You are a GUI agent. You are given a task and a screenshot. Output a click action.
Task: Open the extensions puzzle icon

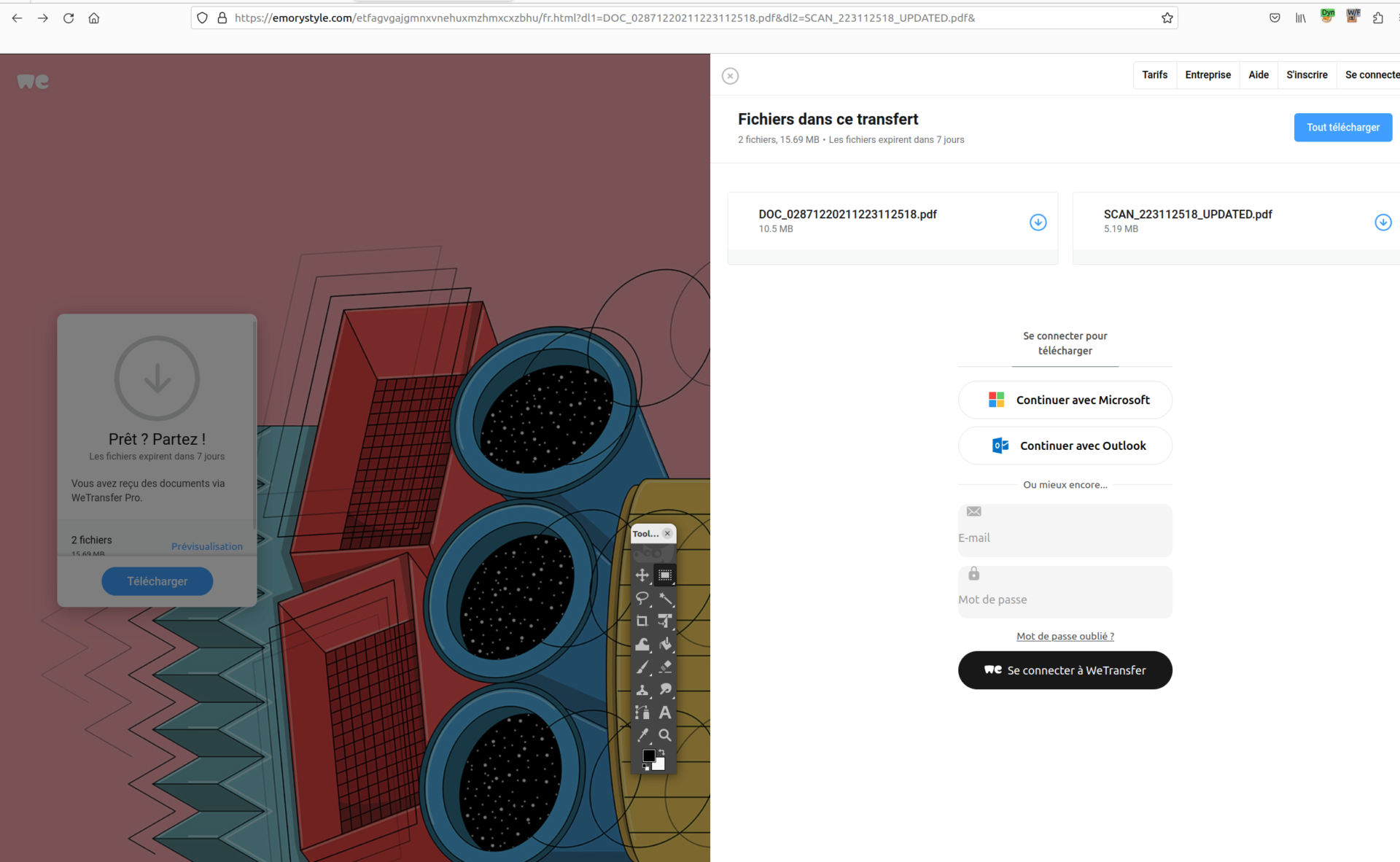click(1378, 18)
